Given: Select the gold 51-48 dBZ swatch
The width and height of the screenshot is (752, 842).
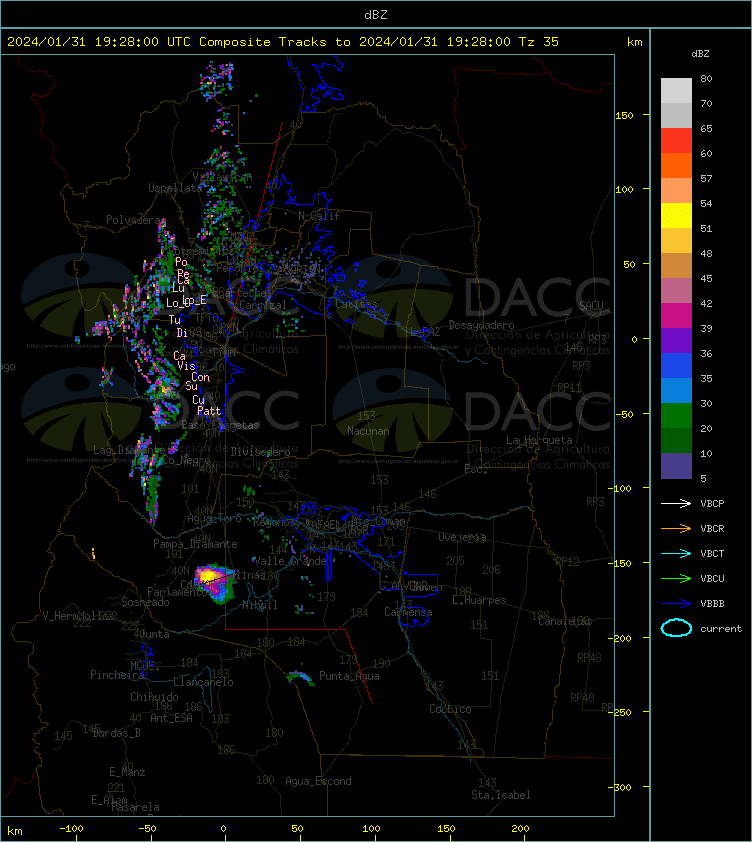Looking at the screenshot, I should (676, 241).
